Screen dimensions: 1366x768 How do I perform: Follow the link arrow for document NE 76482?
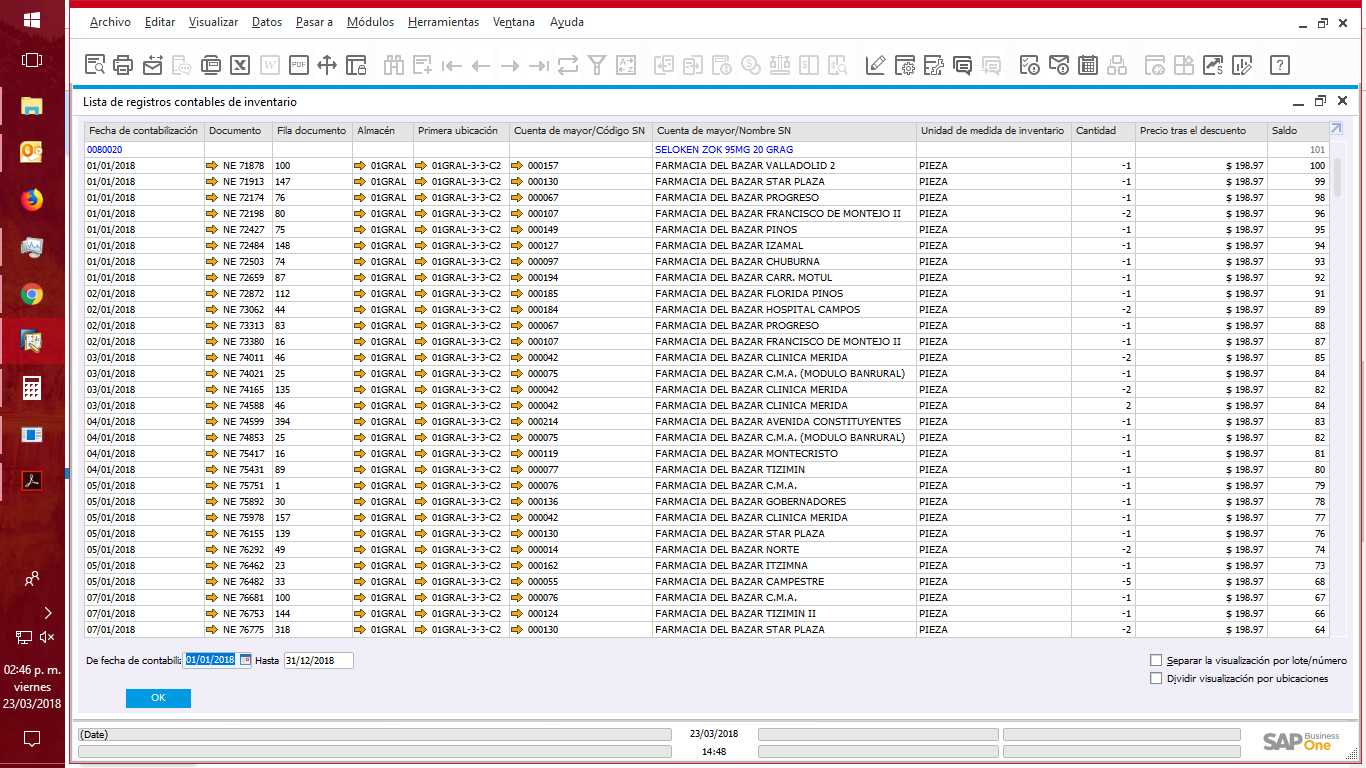coord(212,582)
